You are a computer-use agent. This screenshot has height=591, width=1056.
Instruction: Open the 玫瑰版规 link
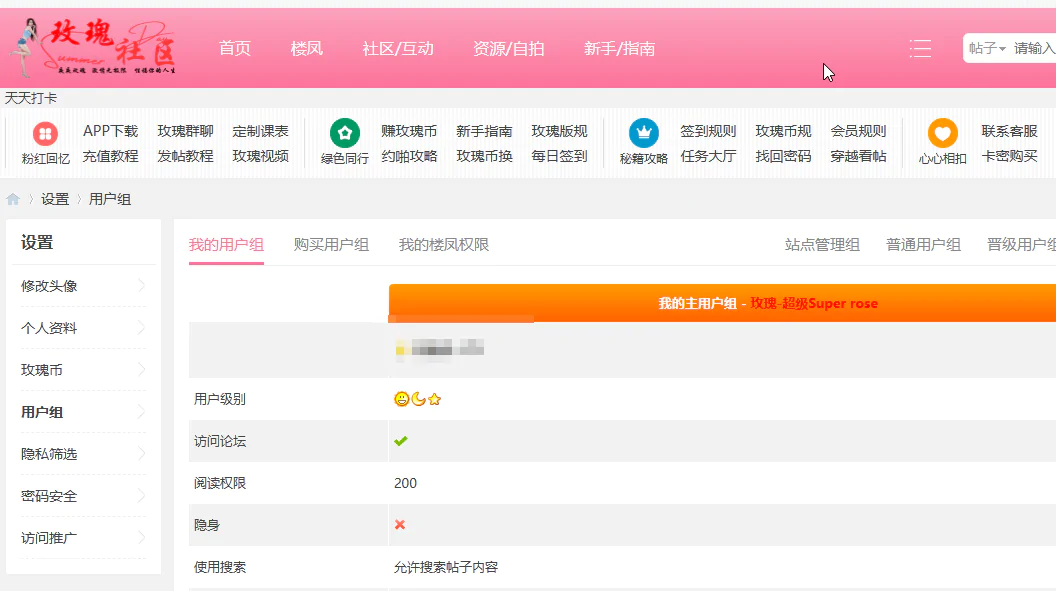[x=559, y=131]
